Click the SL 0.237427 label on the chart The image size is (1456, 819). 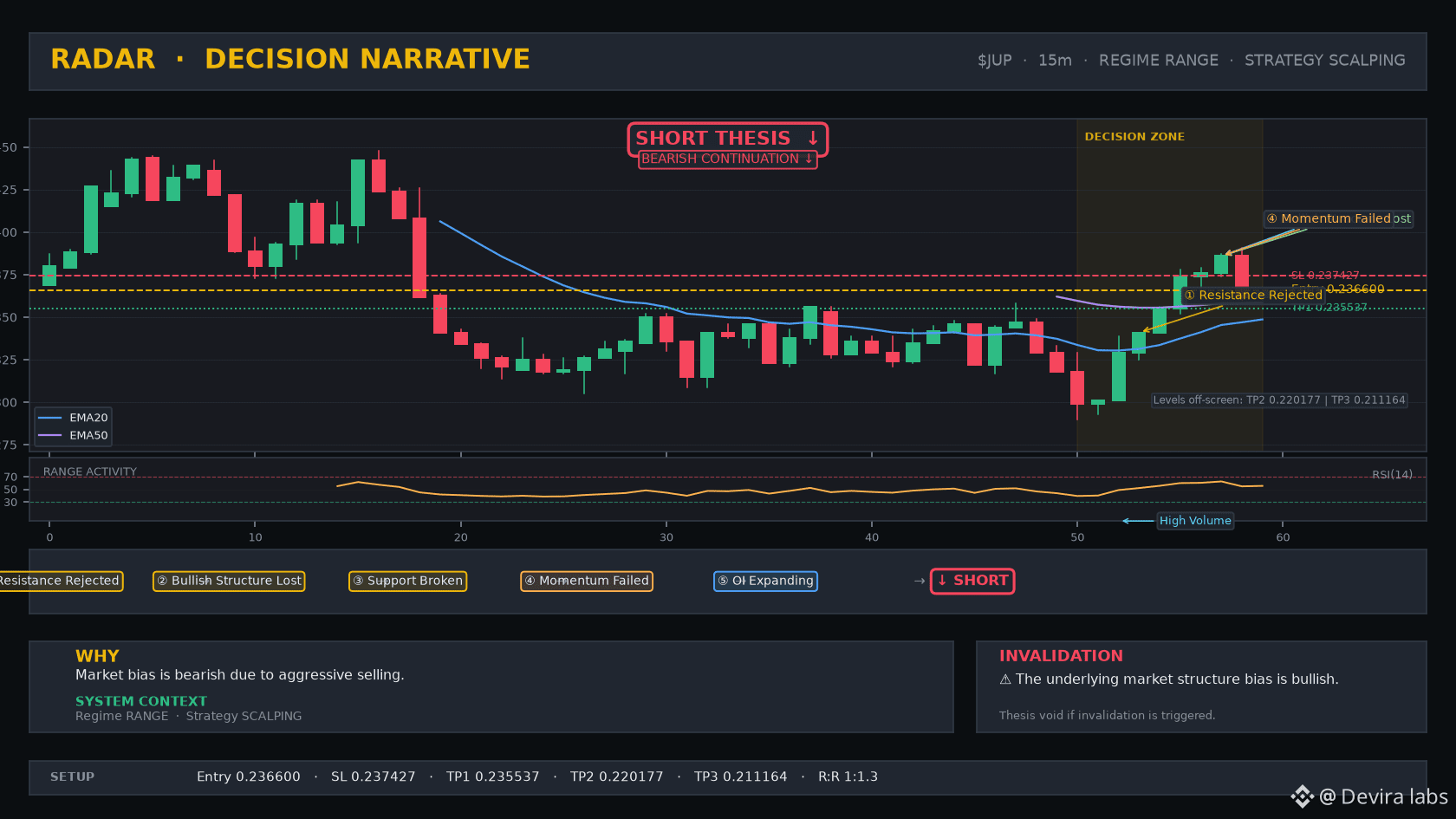[x=1324, y=276]
